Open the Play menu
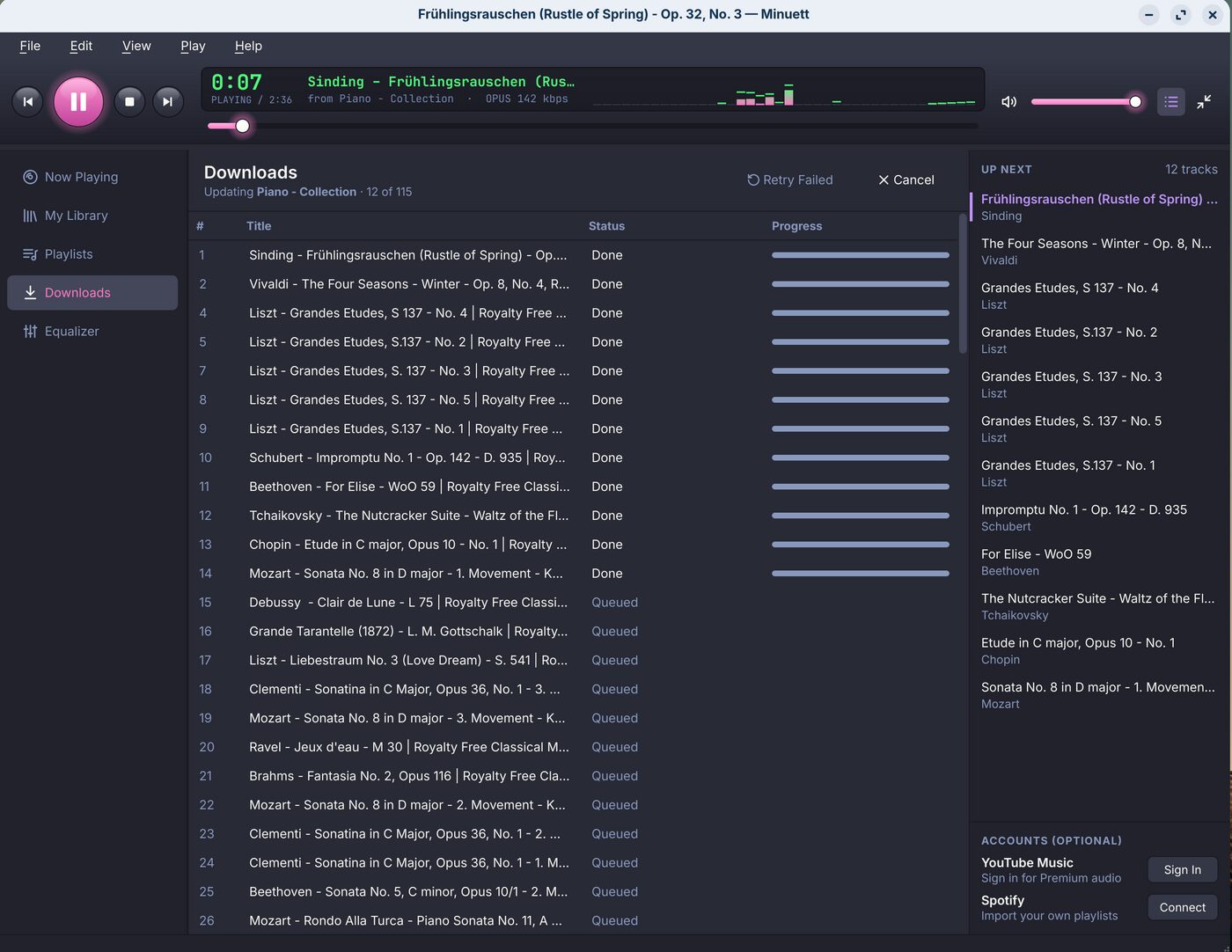The height and width of the screenshot is (952, 1232). tap(193, 46)
